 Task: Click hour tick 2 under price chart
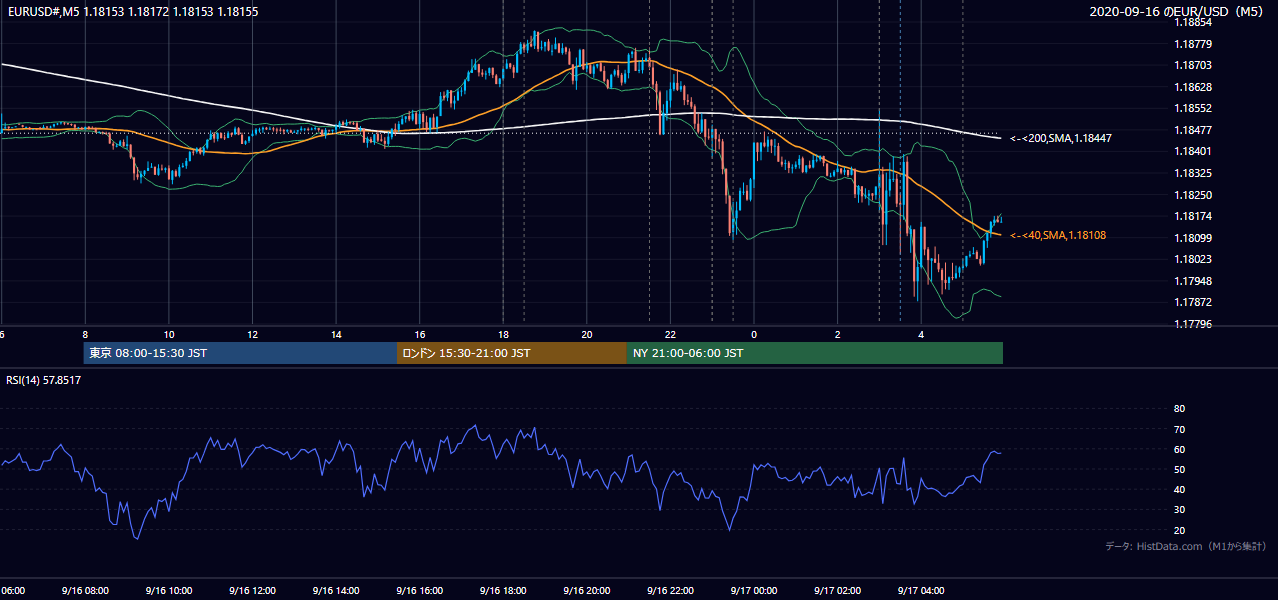pyautogui.click(x=838, y=335)
